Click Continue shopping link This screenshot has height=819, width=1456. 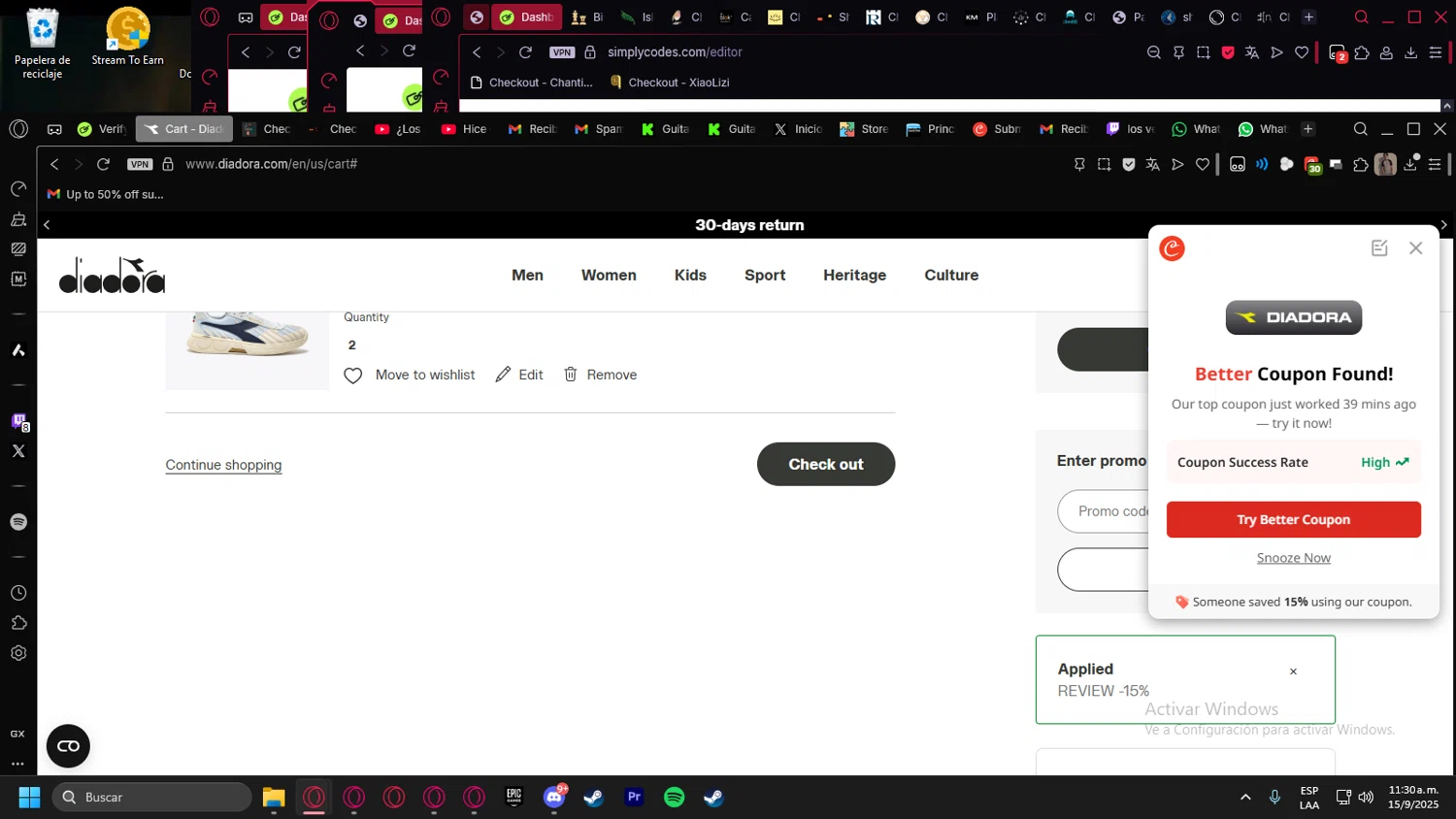(223, 465)
